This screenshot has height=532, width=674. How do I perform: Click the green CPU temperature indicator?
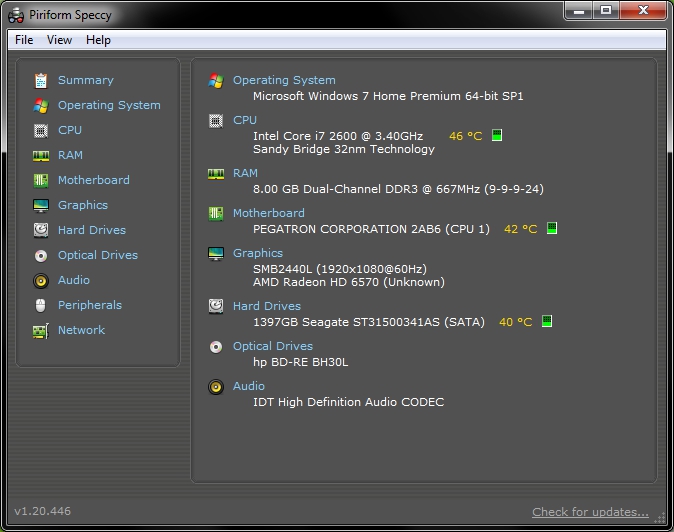pos(497,136)
